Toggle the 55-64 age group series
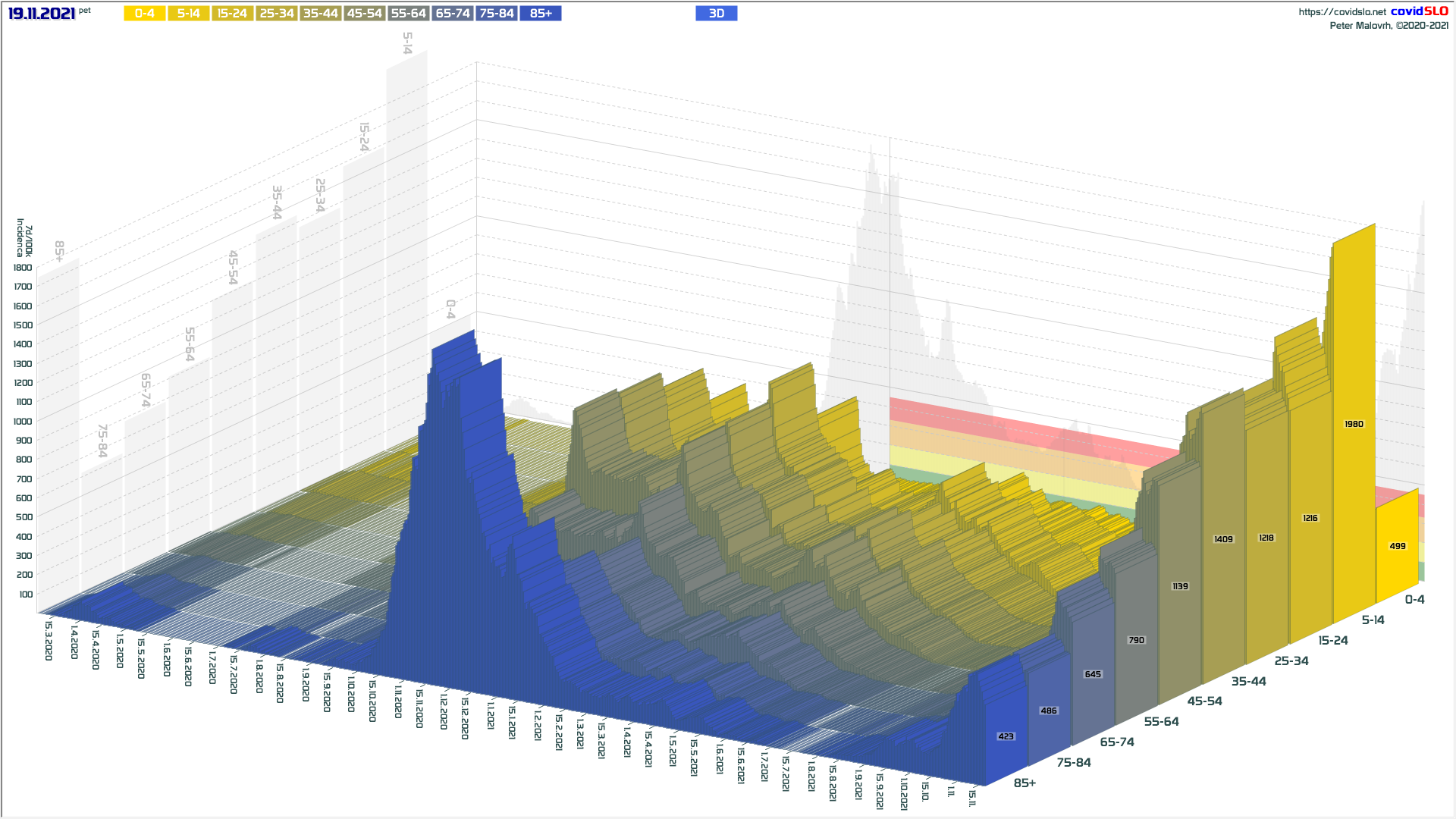The width and height of the screenshot is (1456, 819). tap(408, 14)
